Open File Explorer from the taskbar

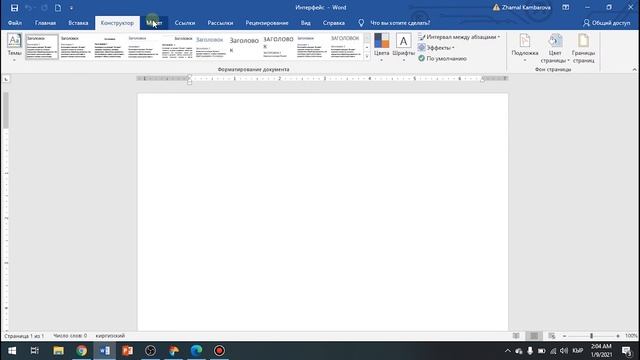[x=58, y=351]
